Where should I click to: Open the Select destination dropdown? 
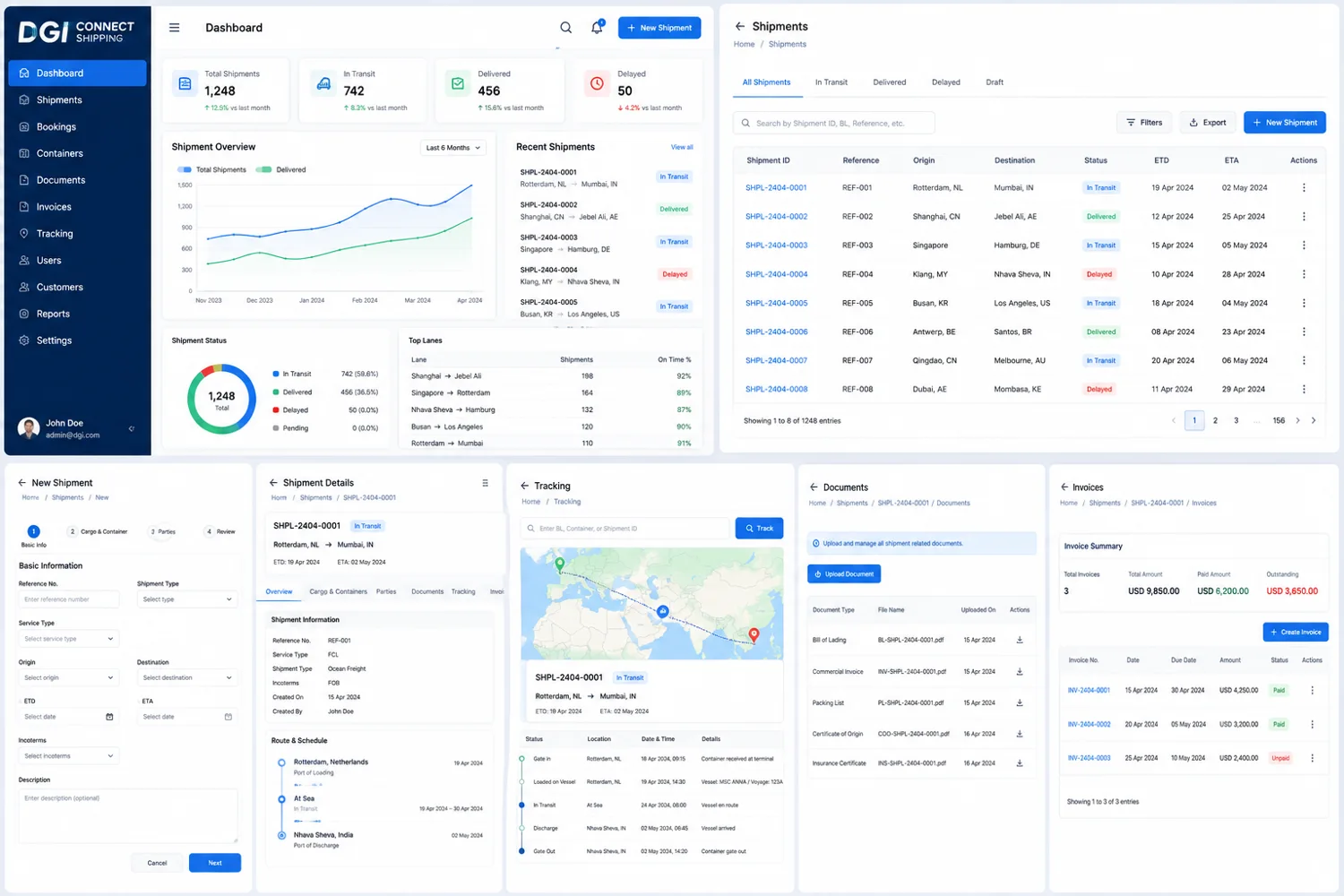point(187,677)
